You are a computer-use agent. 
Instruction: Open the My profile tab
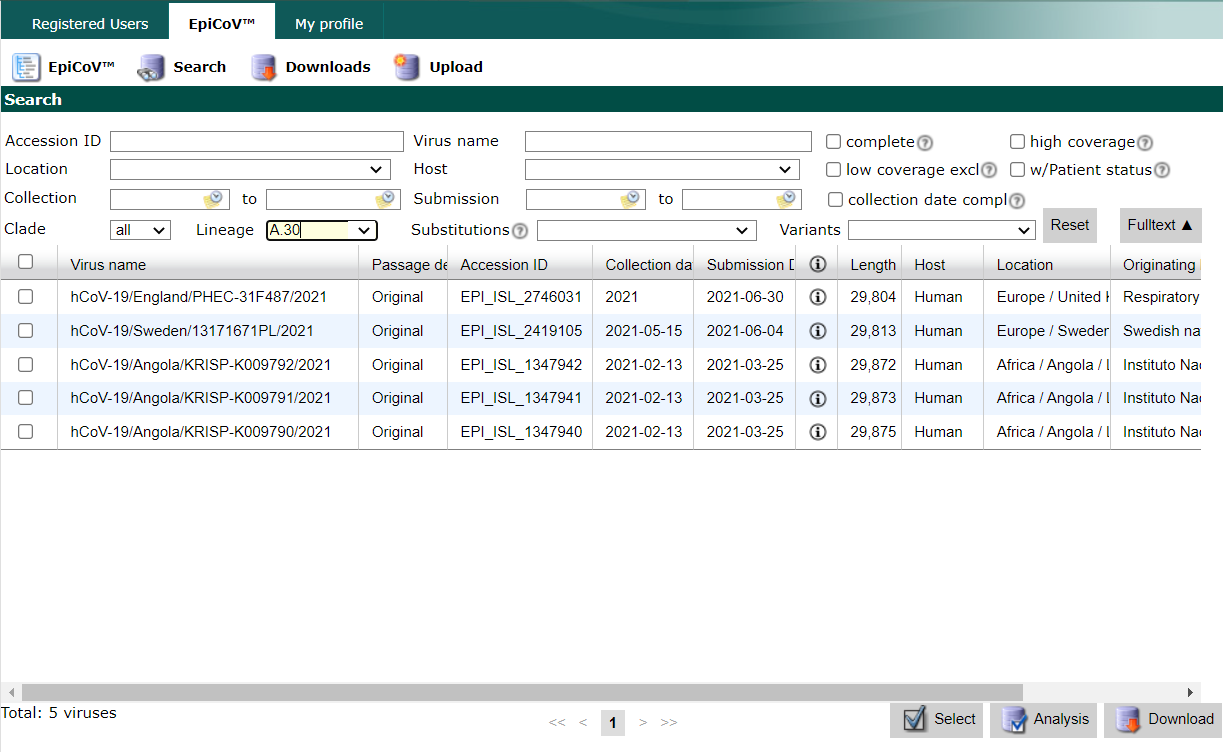pyautogui.click(x=329, y=24)
